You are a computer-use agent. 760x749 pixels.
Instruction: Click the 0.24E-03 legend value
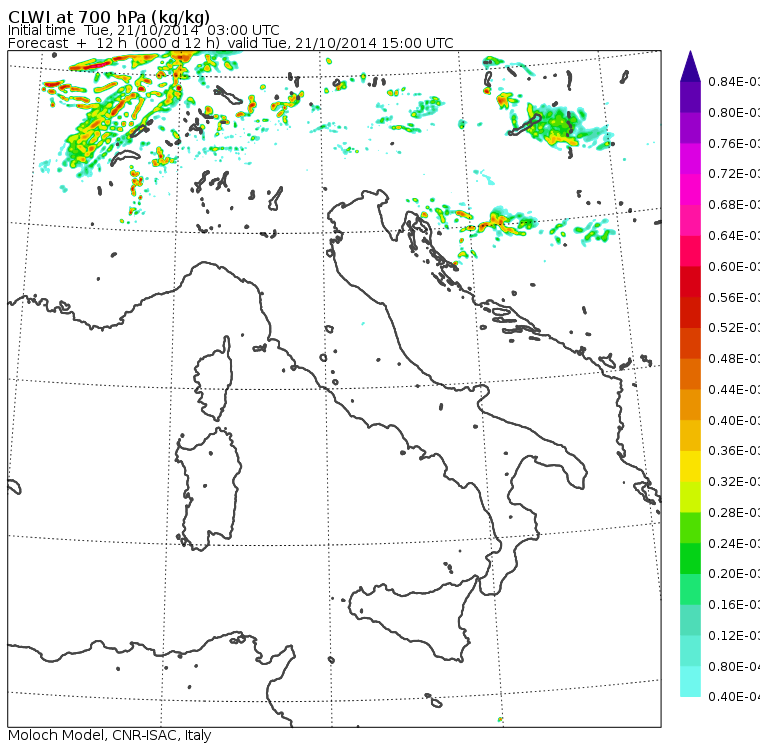point(734,543)
